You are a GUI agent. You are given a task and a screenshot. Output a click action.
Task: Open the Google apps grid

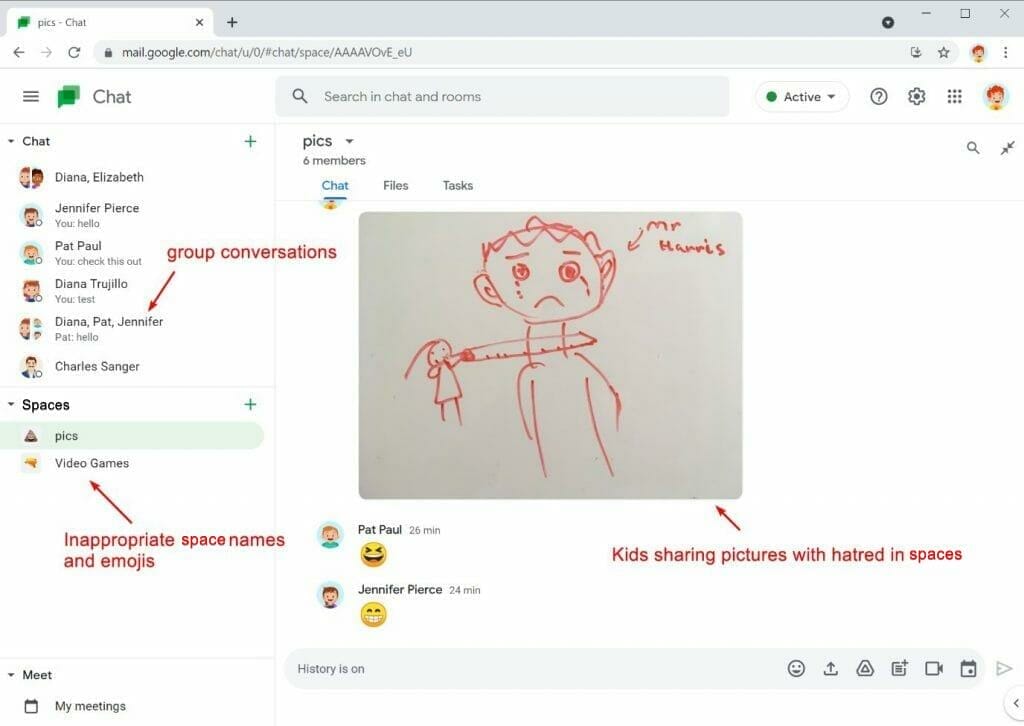click(954, 96)
